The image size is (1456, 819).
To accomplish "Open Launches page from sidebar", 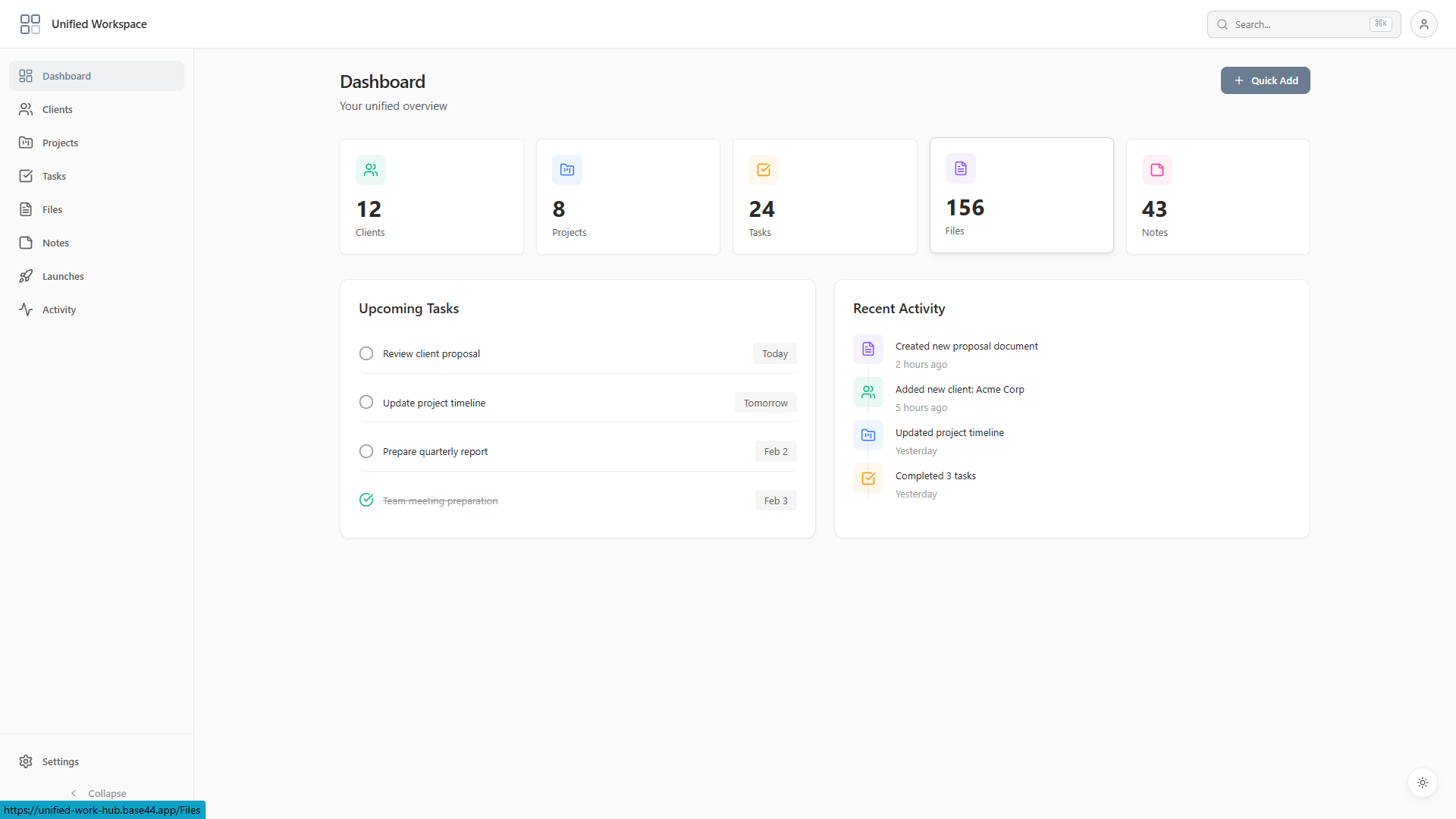I will (96, 276).
